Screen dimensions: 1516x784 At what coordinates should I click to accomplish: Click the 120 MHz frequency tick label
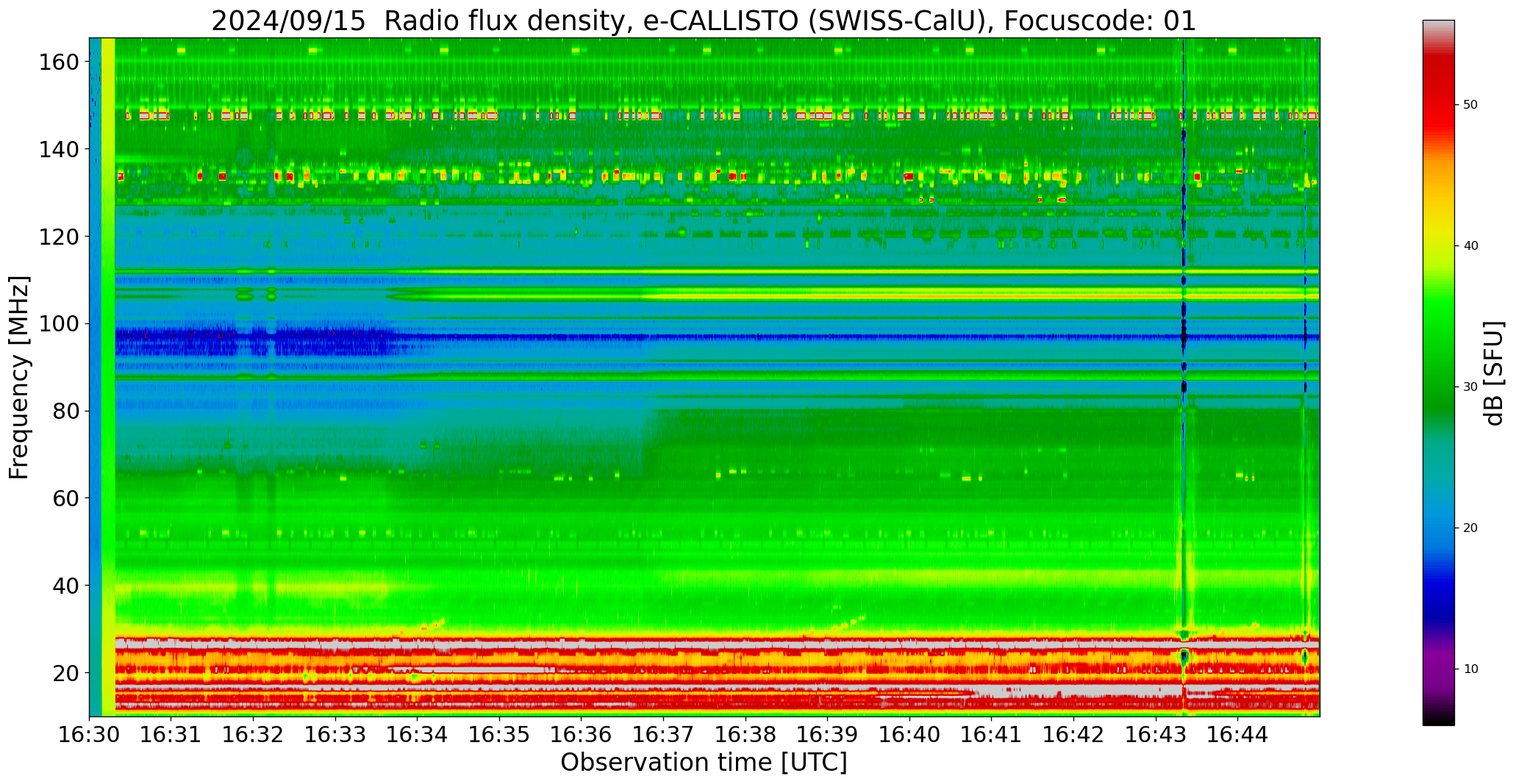click(x=58, y=237)
